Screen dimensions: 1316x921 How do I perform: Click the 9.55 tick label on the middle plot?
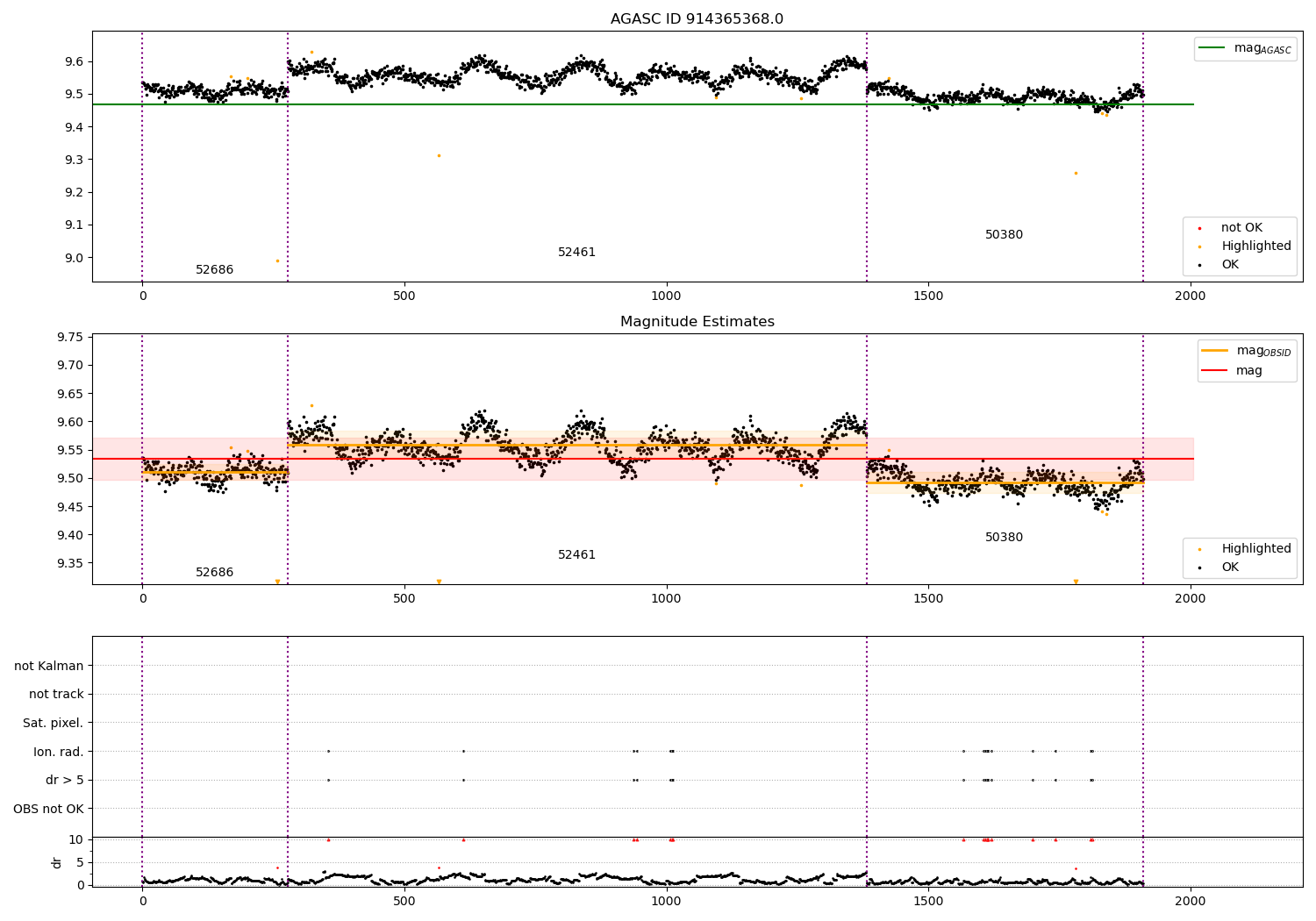point(70,451)
